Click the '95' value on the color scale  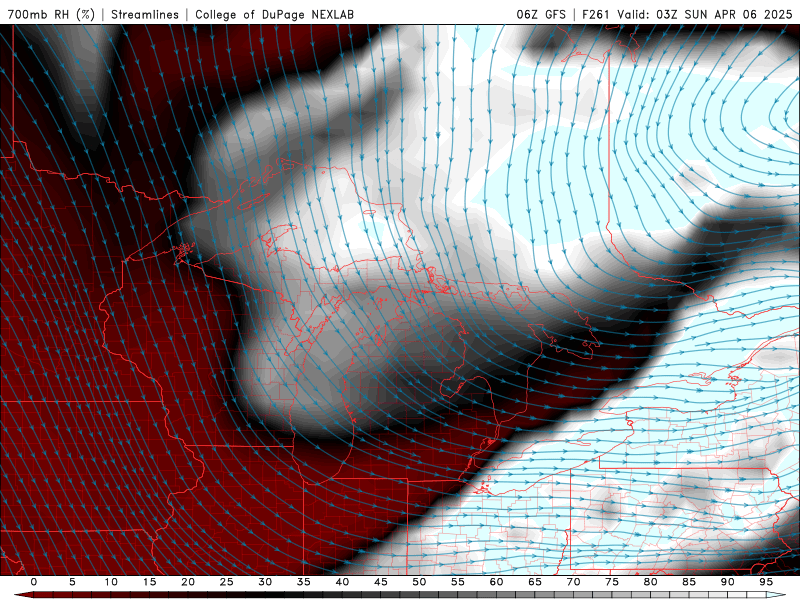(766, 582)
